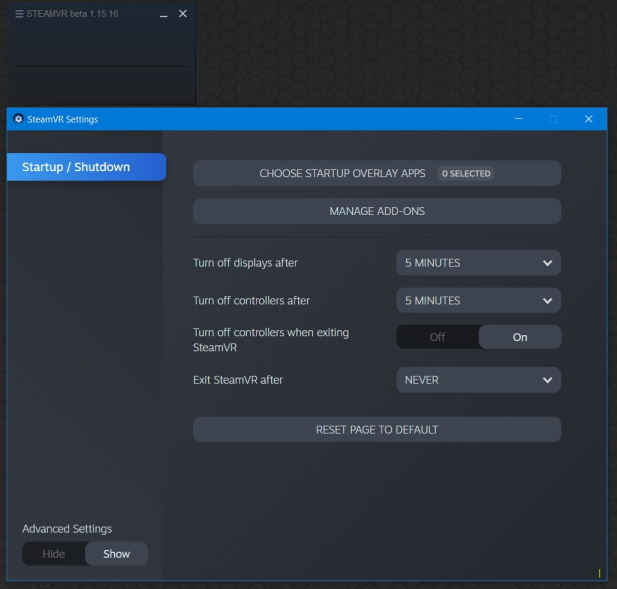The image size is (617, 589).
Task: Click the SteamVR Settings gear icon
Action: point(18,119)
